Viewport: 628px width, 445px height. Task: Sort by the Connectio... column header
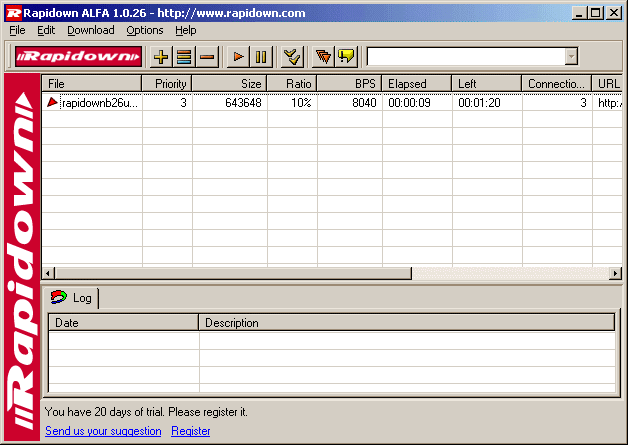tap(557, 84)
